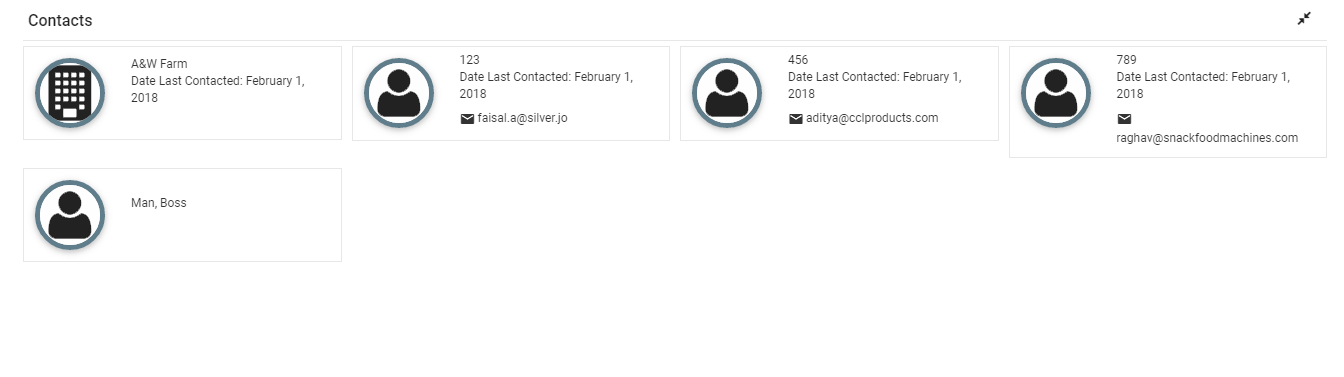Viewport: 1344px width, 377px height.
Task: Click the person avatar for contact 789
Action: coord(1056,93)
